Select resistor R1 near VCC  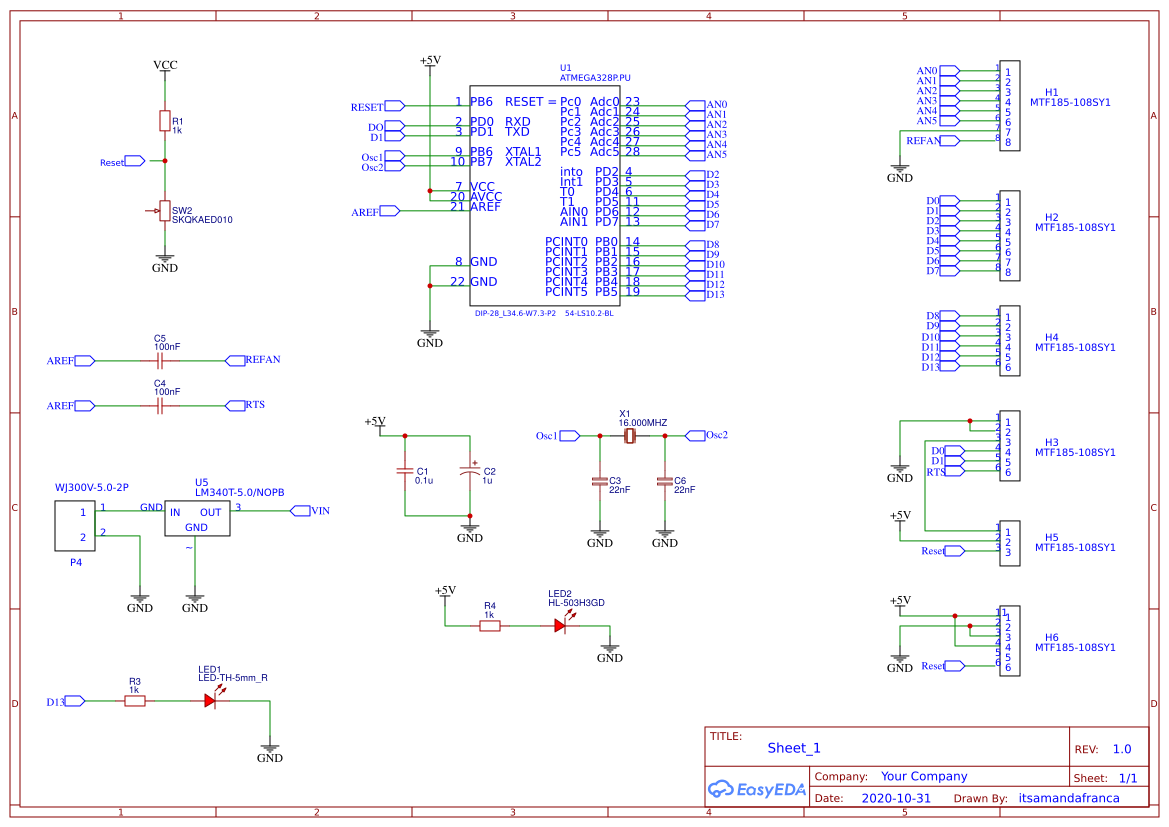coord(164,120)
